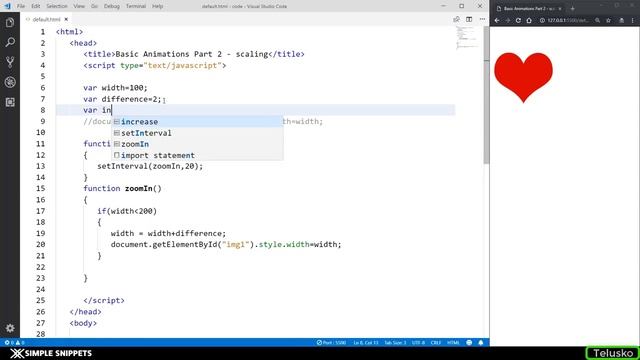The width and height of the screenshot is (640, 360).
Task: Reload the page in the browser window
Action: (518, 20)
